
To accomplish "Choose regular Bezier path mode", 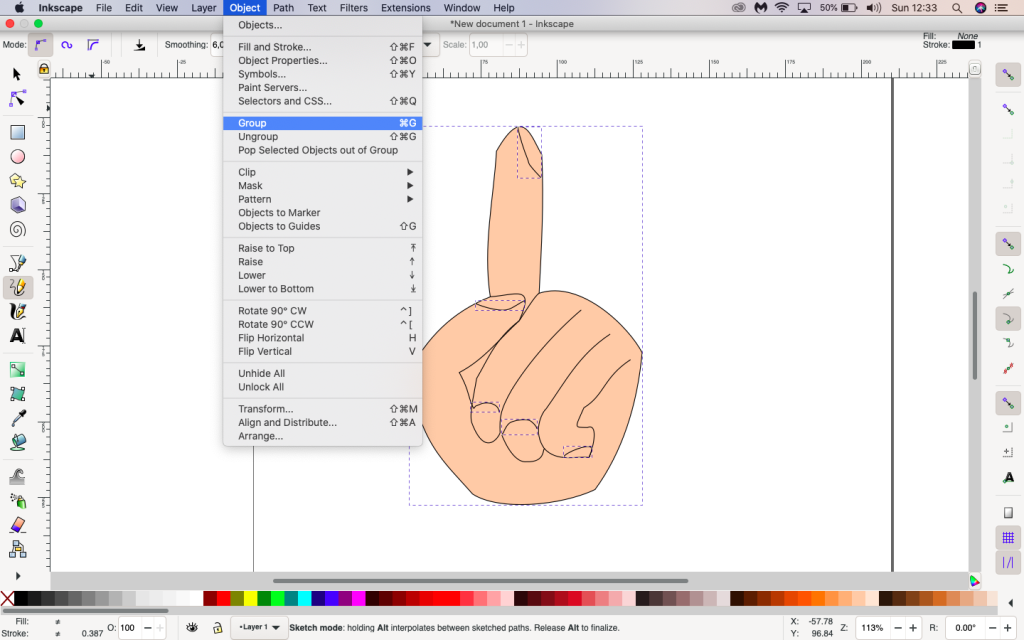I will pos(40,45).
